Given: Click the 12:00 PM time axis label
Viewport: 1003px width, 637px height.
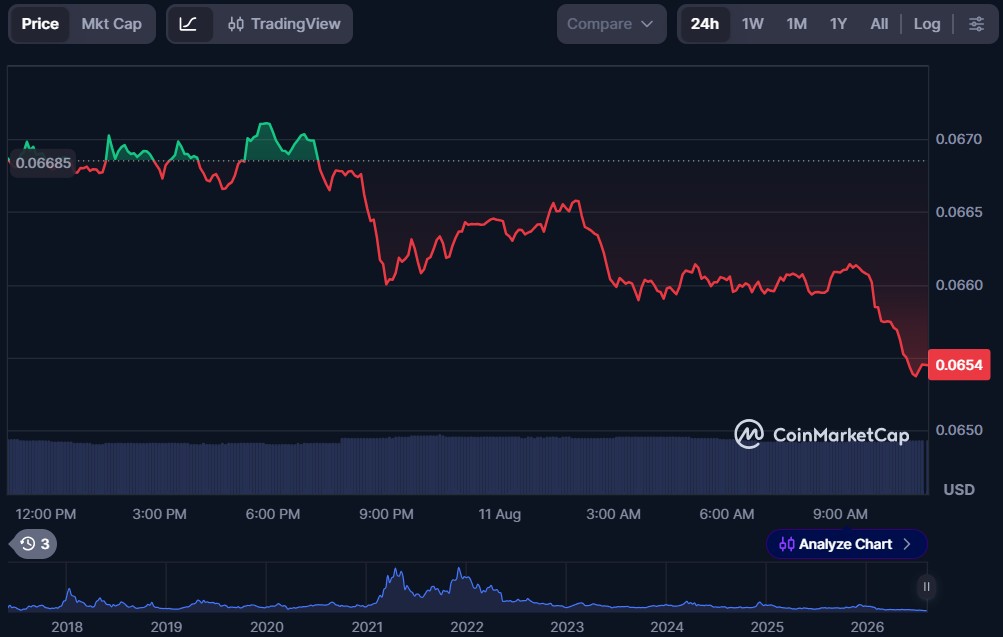Looking at the screenshot, I should (x=45, y=514).
